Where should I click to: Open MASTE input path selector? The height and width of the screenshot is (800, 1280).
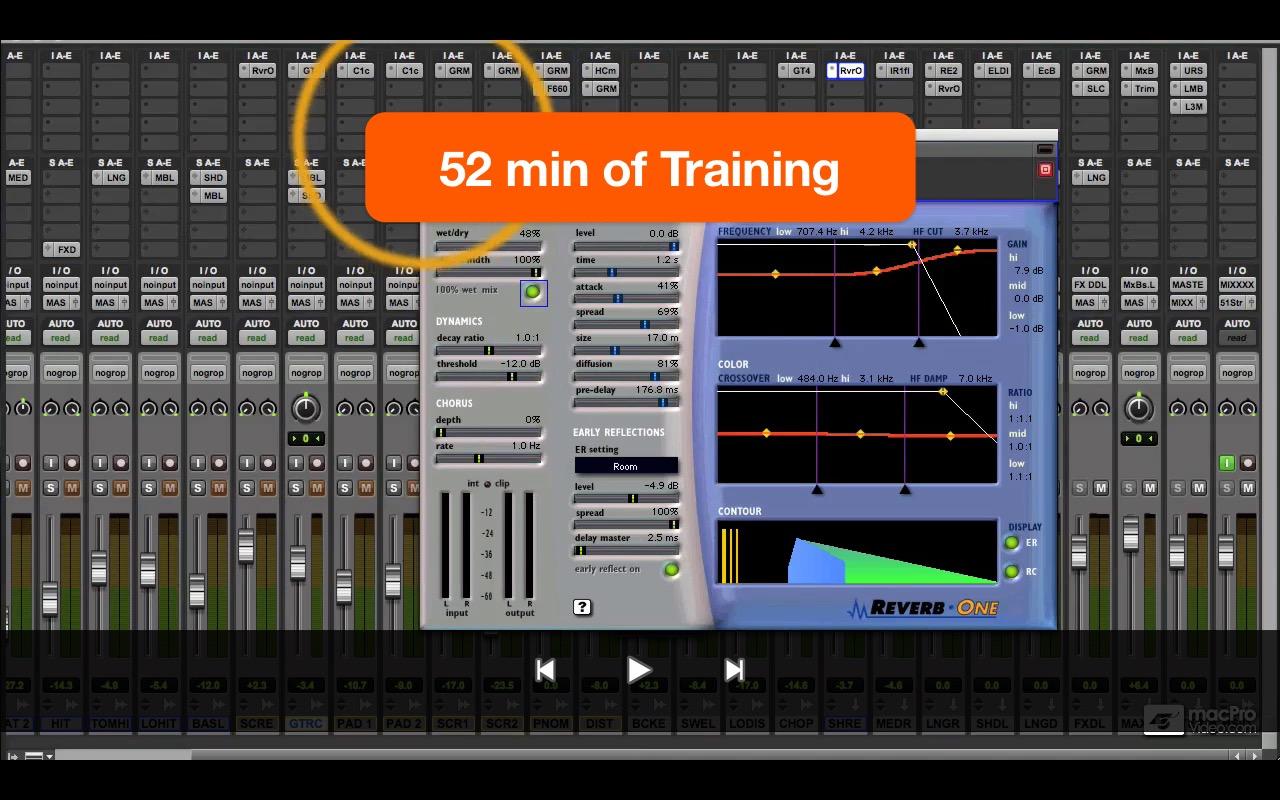[x=1188, y=285]
